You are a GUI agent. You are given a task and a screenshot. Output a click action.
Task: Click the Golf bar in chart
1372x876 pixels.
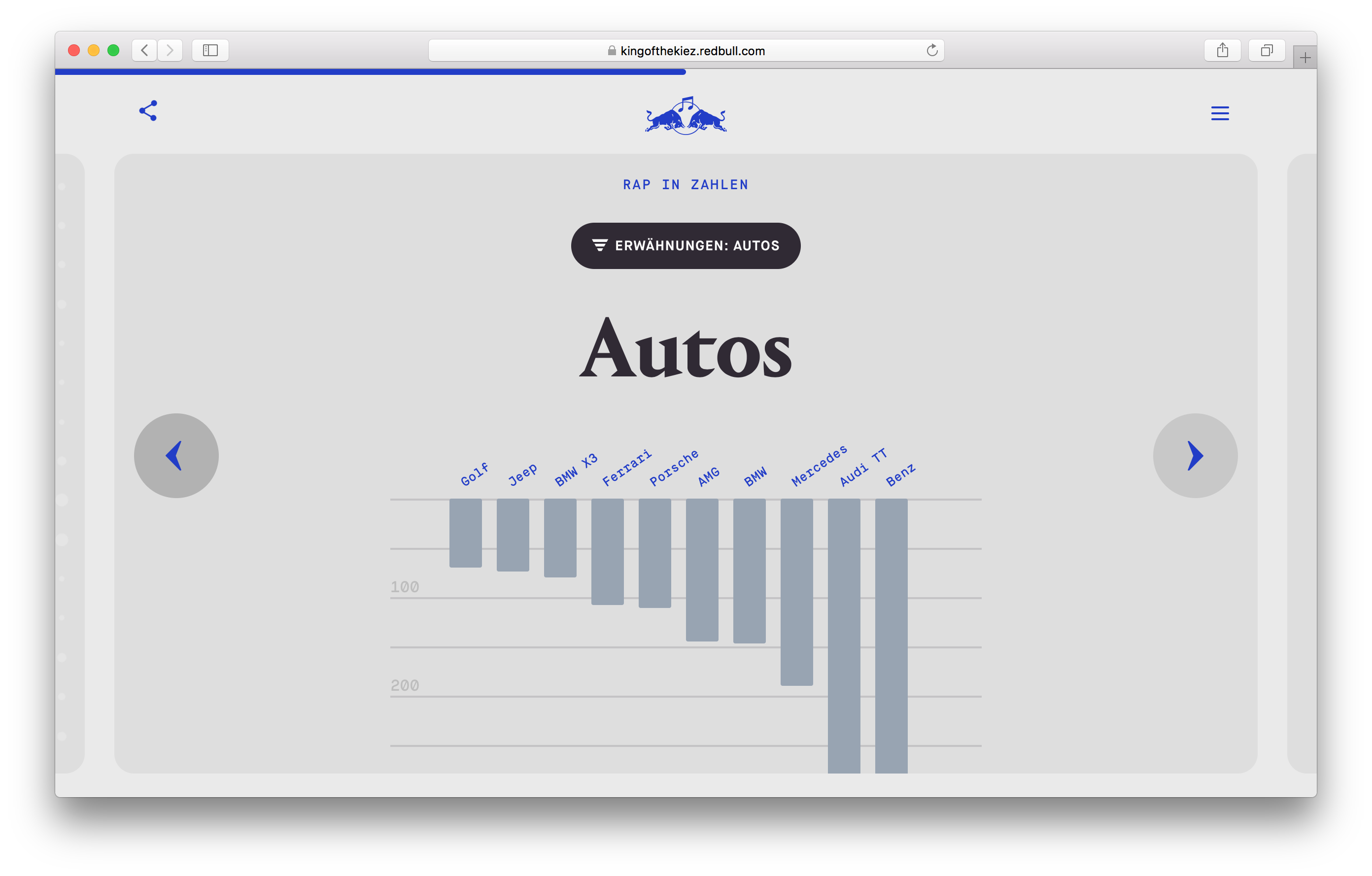[x=466, y=533]
